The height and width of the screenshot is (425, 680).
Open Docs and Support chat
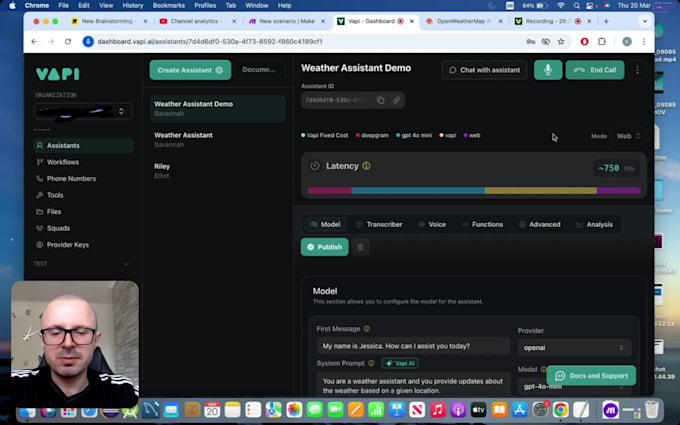pyautogui.click(x=591, y=376)
